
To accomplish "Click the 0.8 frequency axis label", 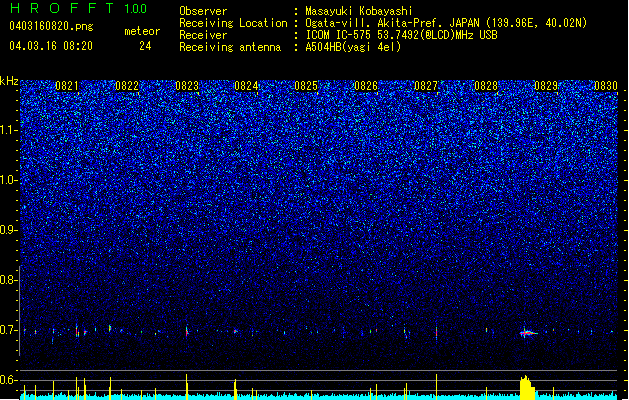I will 8,280.
